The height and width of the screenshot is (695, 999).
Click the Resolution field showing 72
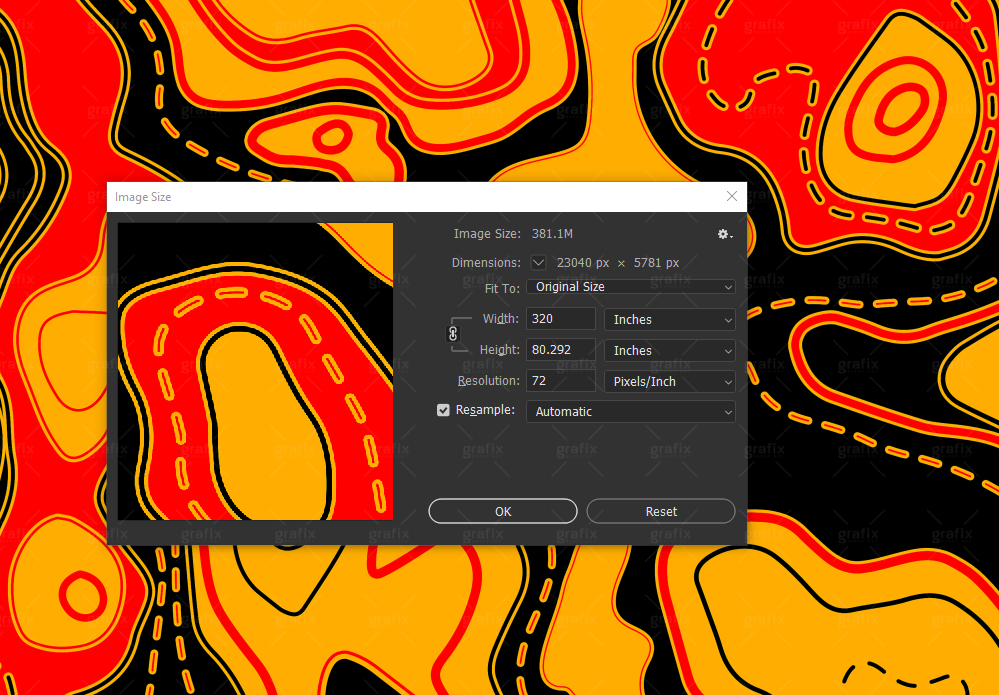(x=561, y=381)
